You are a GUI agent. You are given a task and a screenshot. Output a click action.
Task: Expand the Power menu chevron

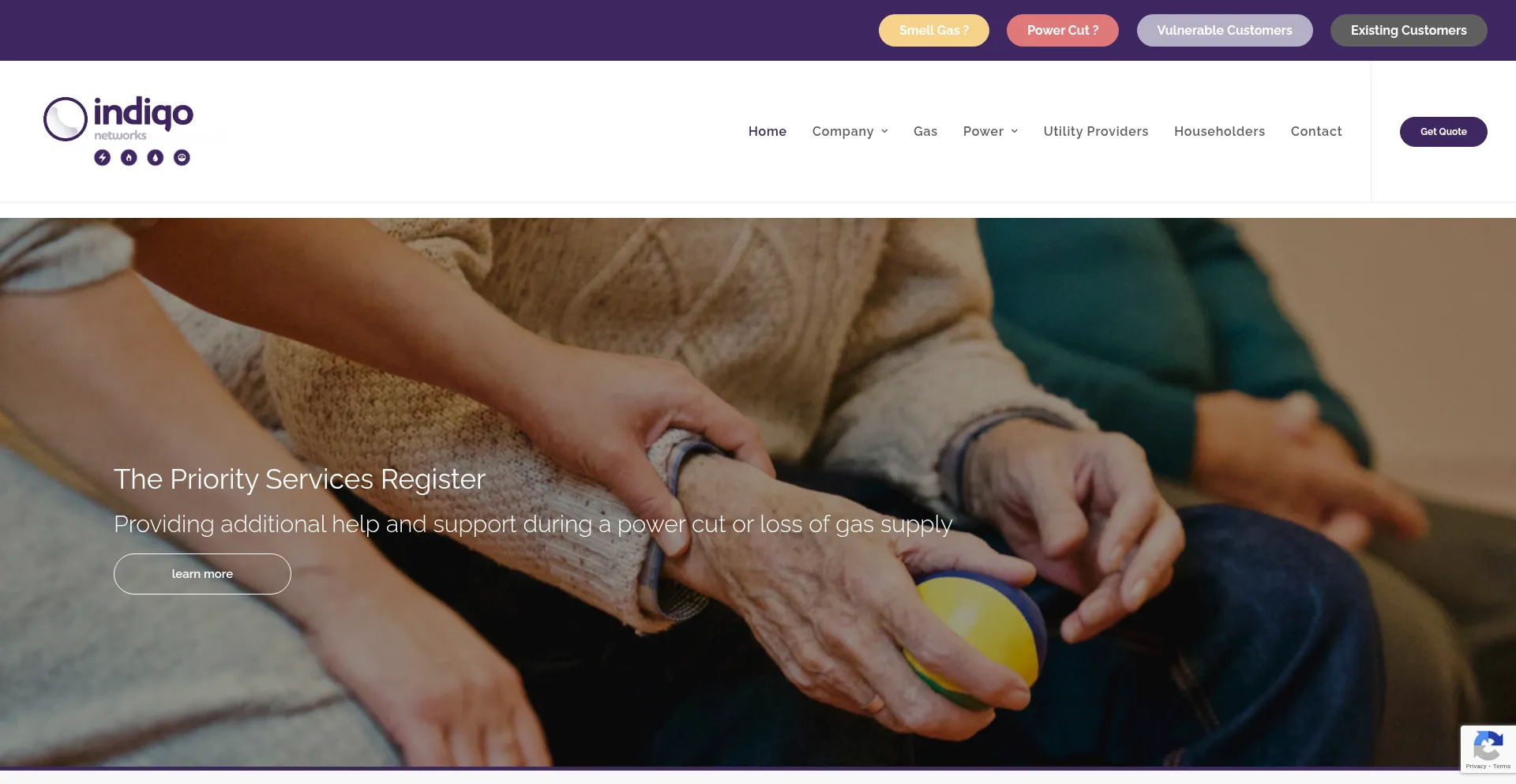click(x=1015, y=132)
